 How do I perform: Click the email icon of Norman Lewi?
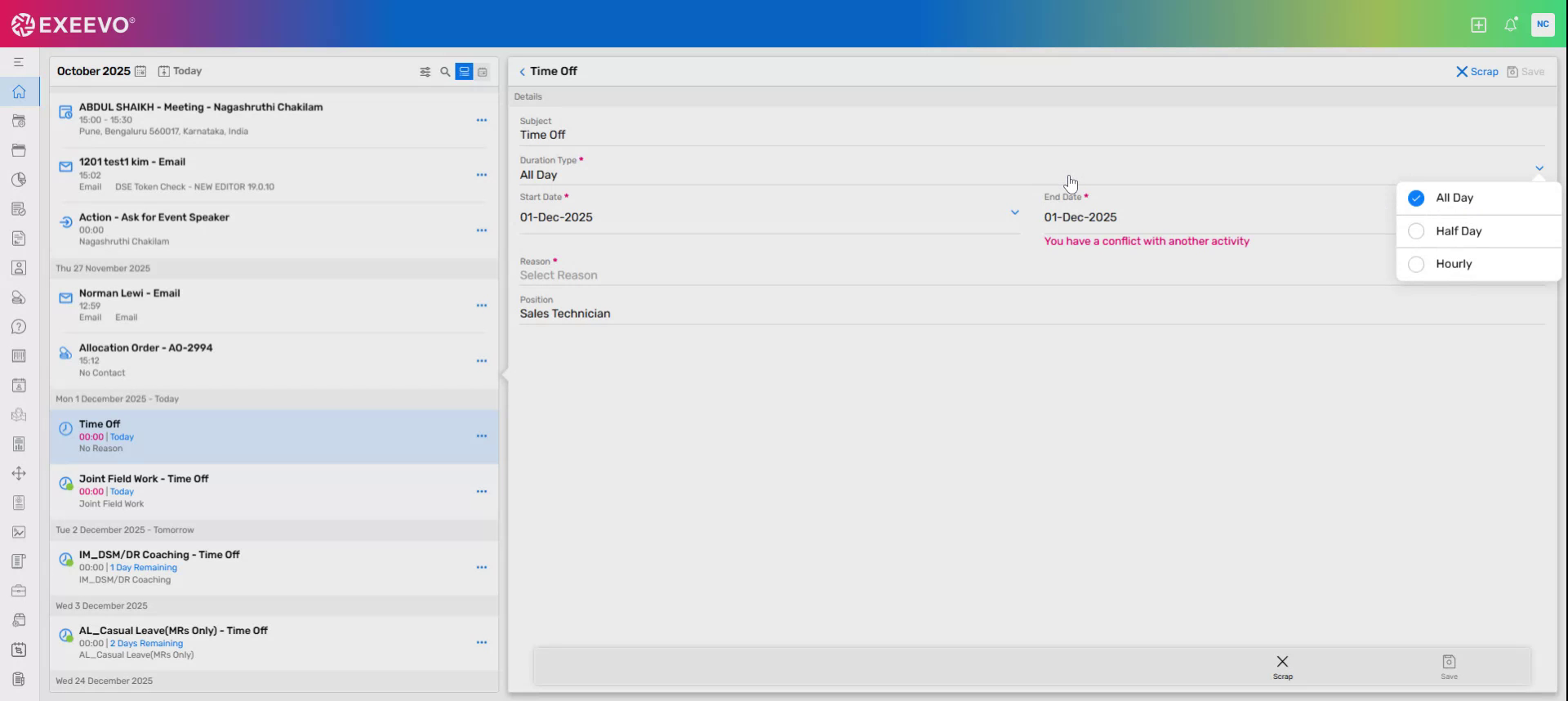point(65,298)
